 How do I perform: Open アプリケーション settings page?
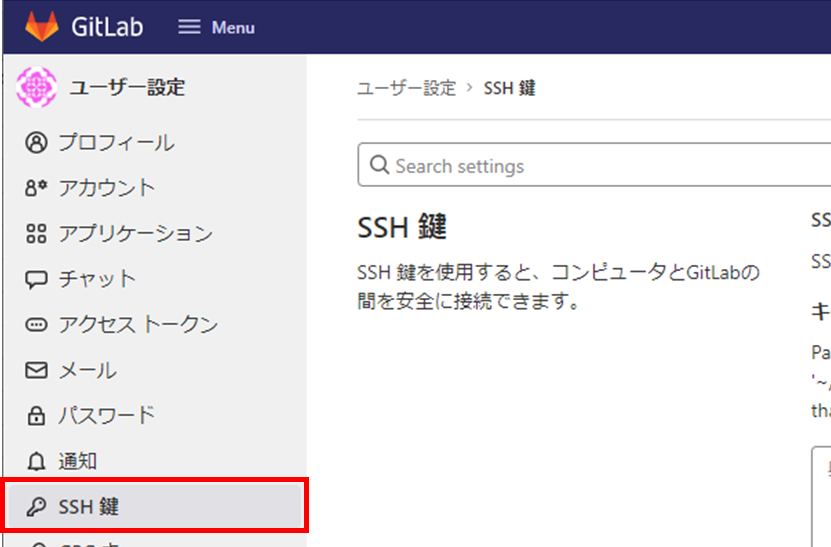point(136,233)
